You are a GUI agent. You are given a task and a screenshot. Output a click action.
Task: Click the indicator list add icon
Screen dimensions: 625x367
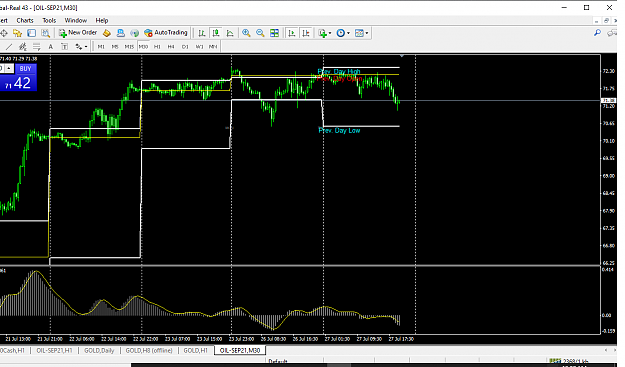pyautogui.click(x=322, y=33)
